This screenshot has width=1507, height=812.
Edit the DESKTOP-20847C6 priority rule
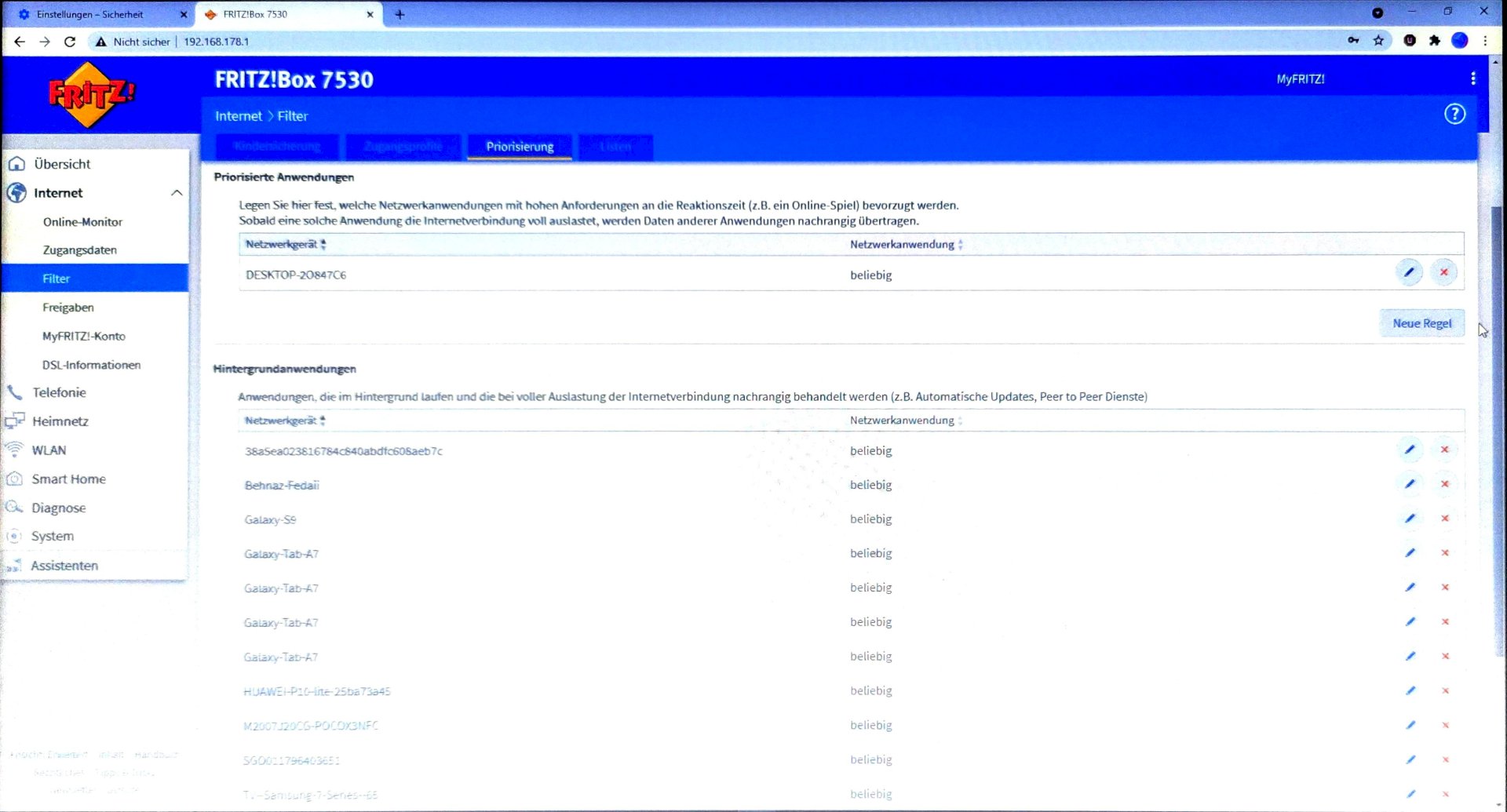[1409, 273]
